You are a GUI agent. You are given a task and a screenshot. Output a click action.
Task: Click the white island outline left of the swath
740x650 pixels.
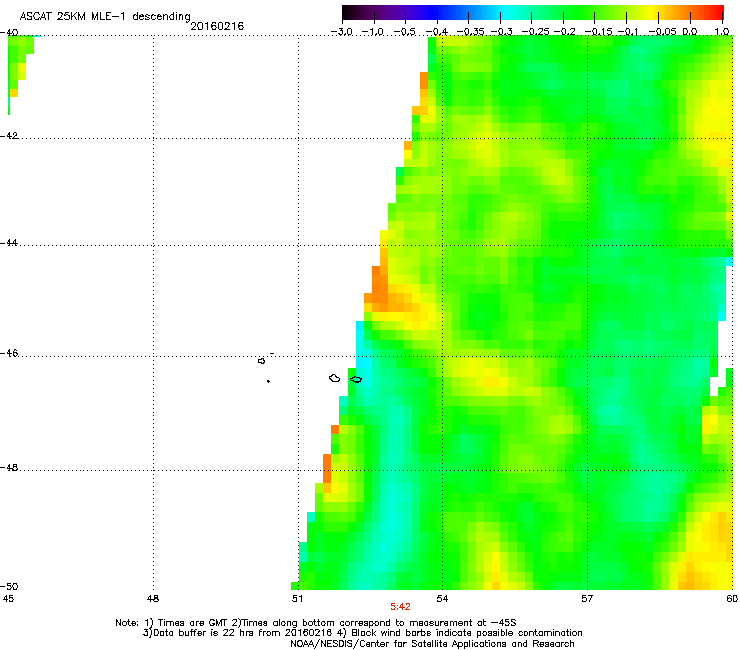[x=335, y=378]
